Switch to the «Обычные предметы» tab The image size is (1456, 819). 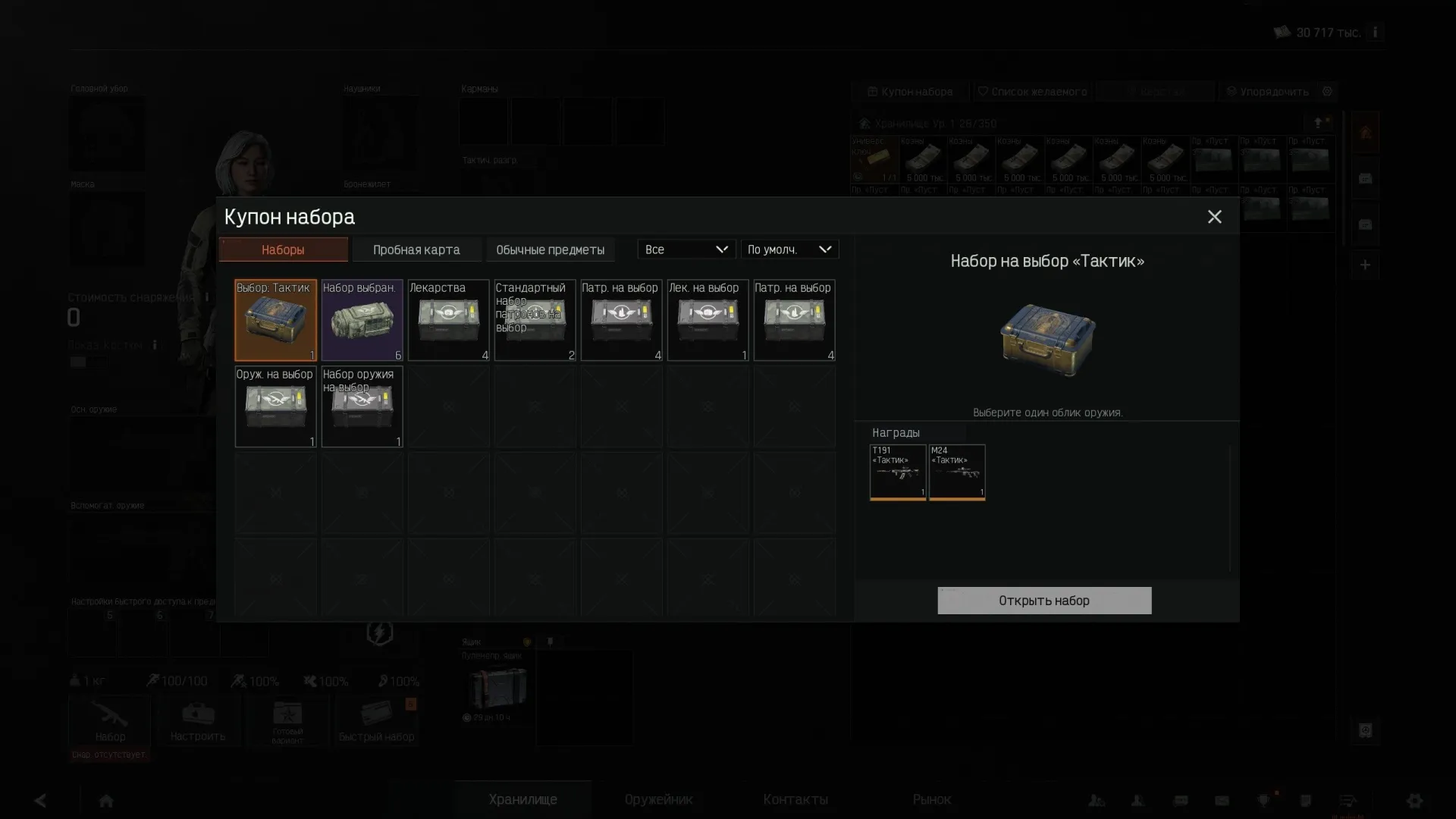(x=550, y=249)
